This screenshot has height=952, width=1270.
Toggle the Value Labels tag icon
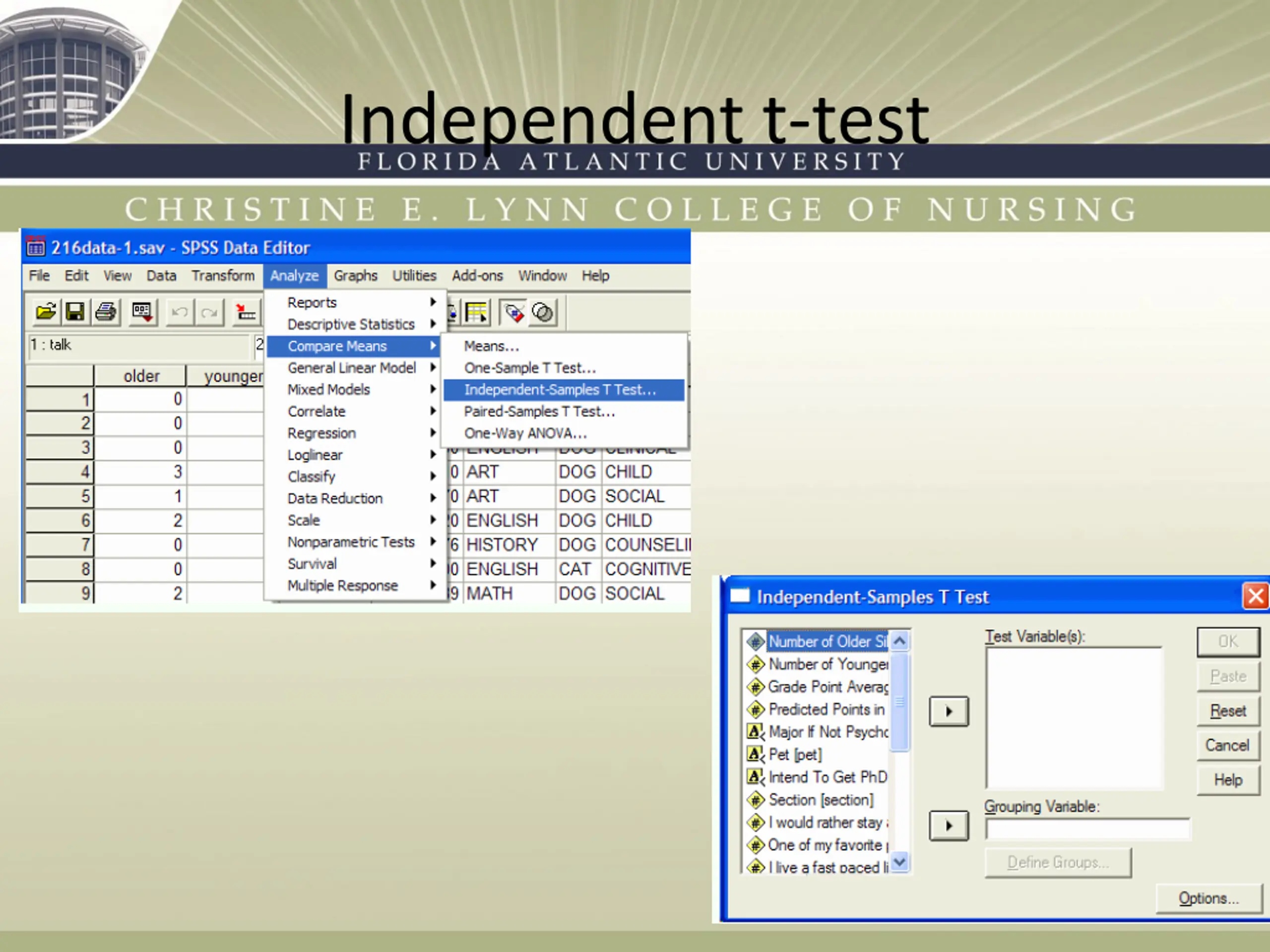[513, 312]
